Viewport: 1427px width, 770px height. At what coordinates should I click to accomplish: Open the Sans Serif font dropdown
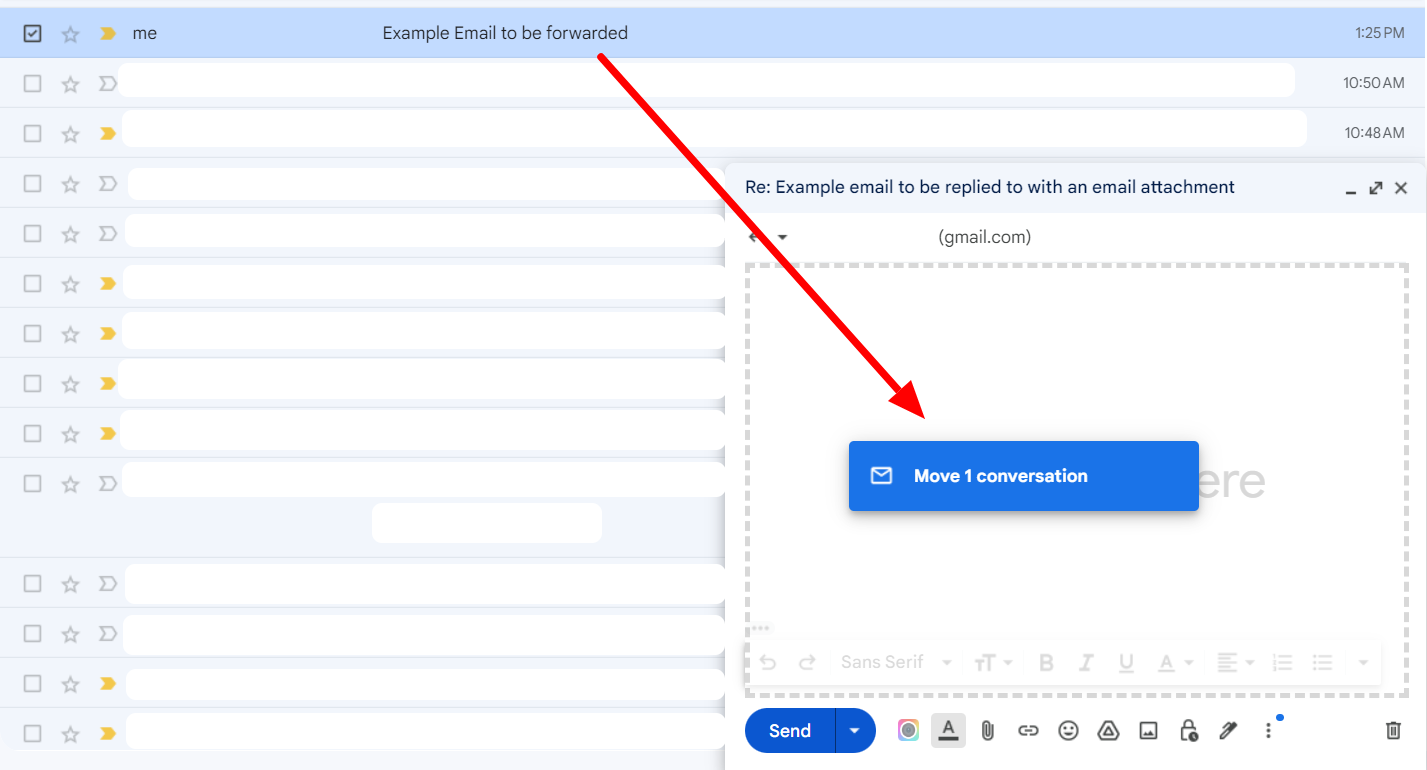(x=896, y=662)
